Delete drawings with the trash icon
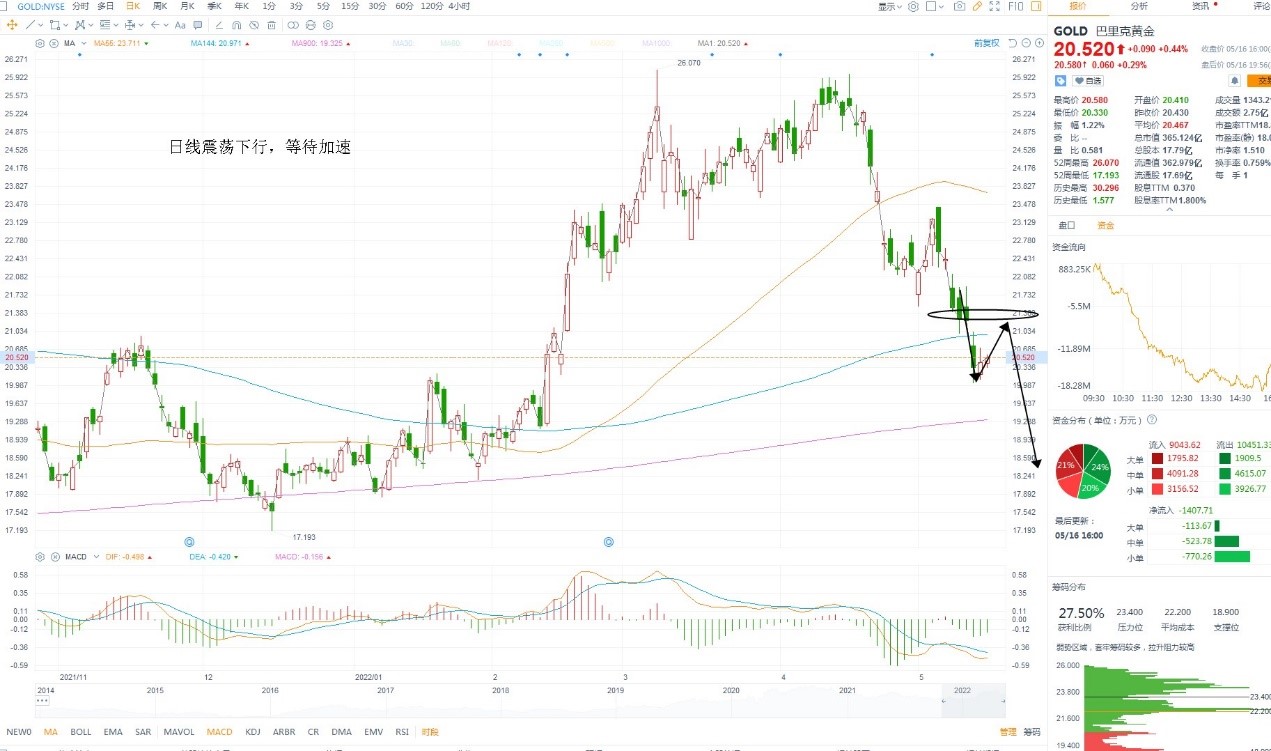The width and height of the screenshot is (1271, 751). [271, 25]
